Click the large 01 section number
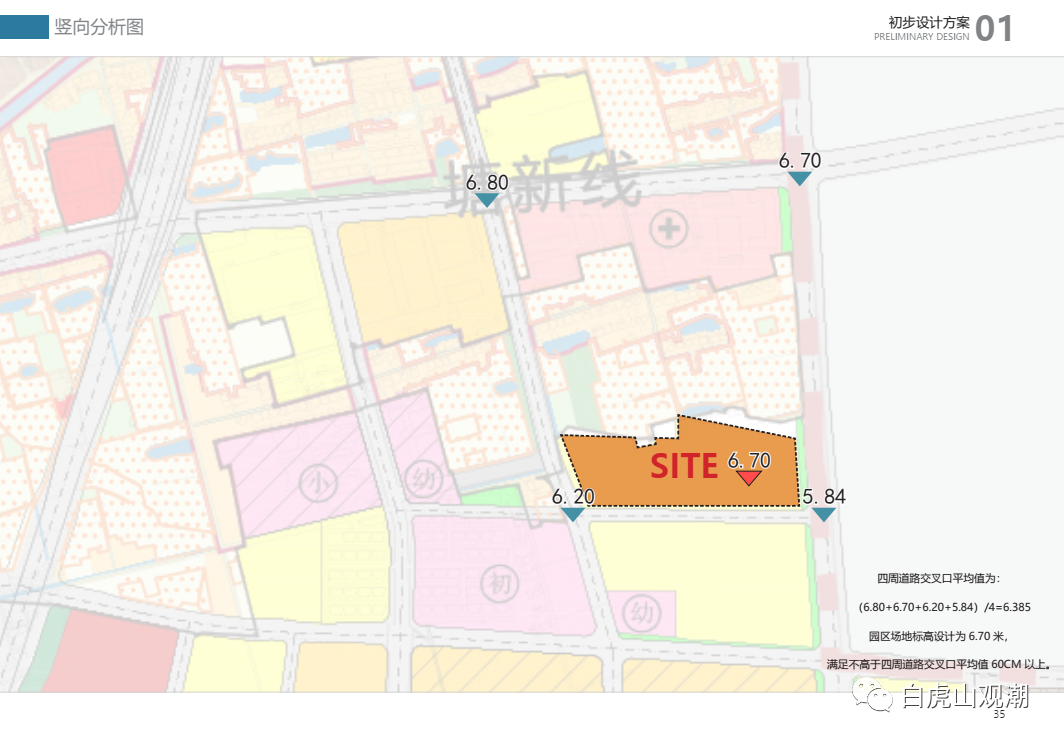 tap(994, 29)
